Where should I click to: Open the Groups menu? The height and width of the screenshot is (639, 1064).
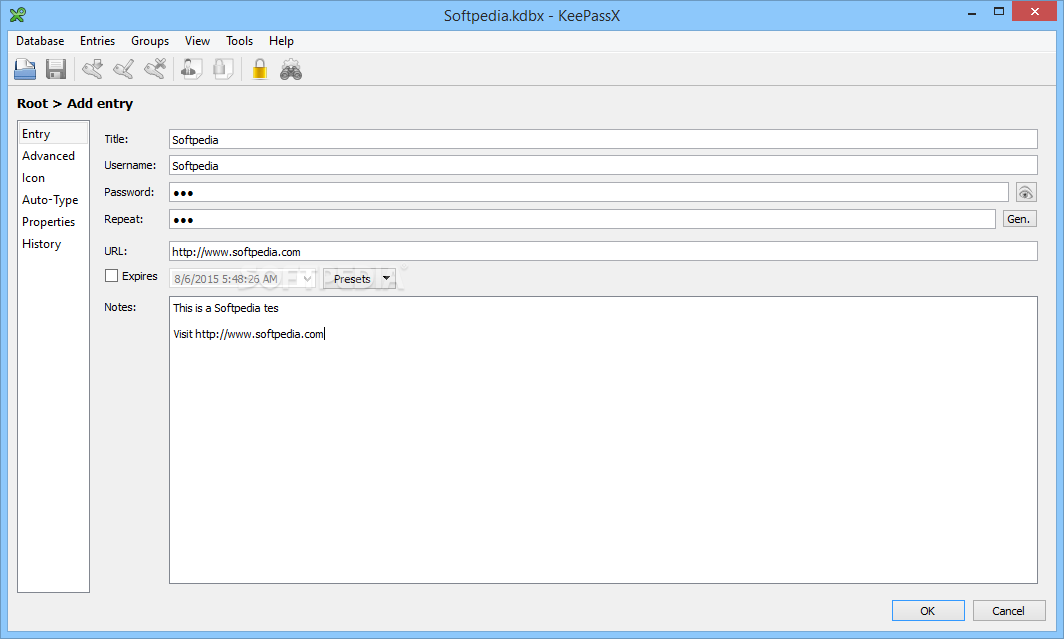(150, 41)
